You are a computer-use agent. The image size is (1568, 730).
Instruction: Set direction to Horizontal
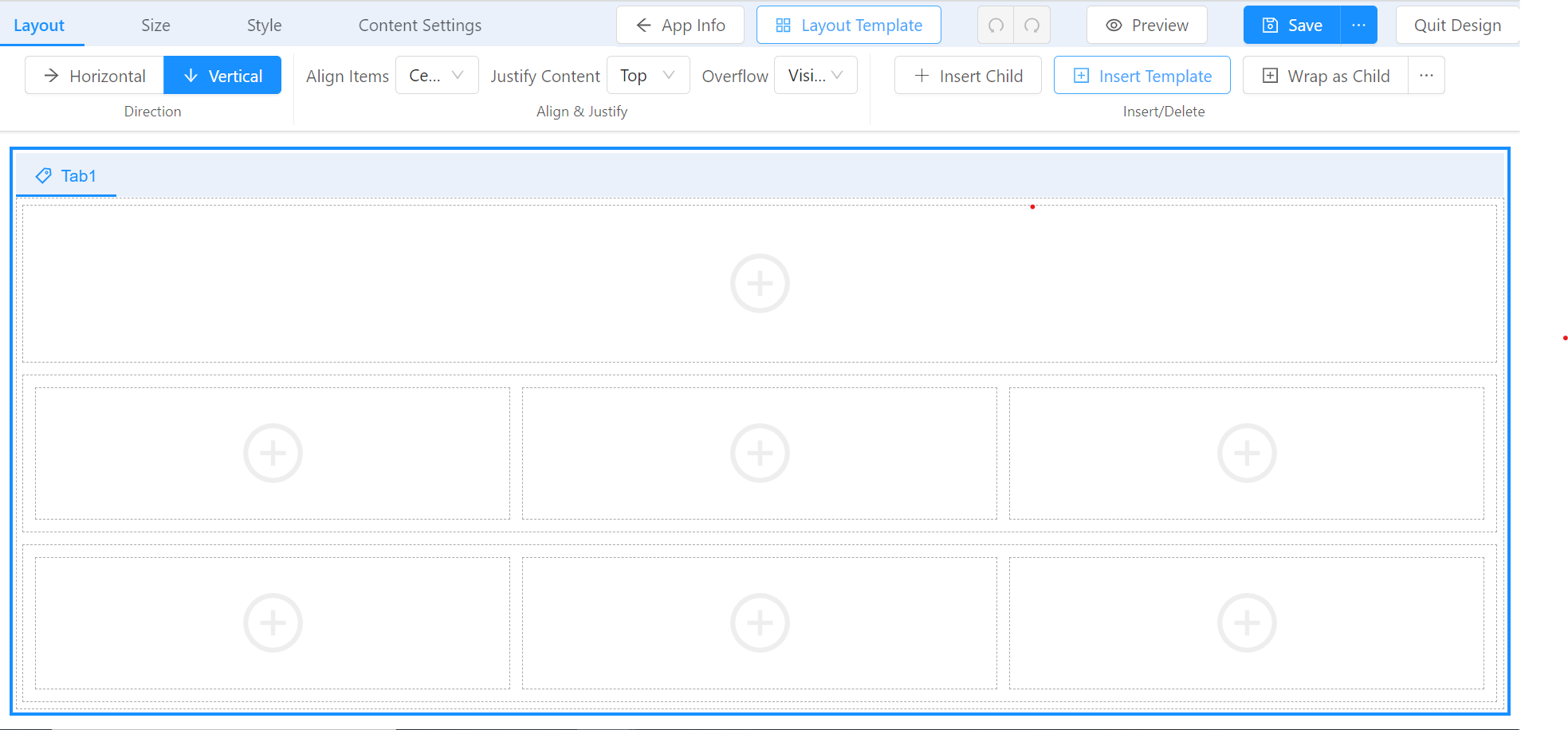pos(94,76)
